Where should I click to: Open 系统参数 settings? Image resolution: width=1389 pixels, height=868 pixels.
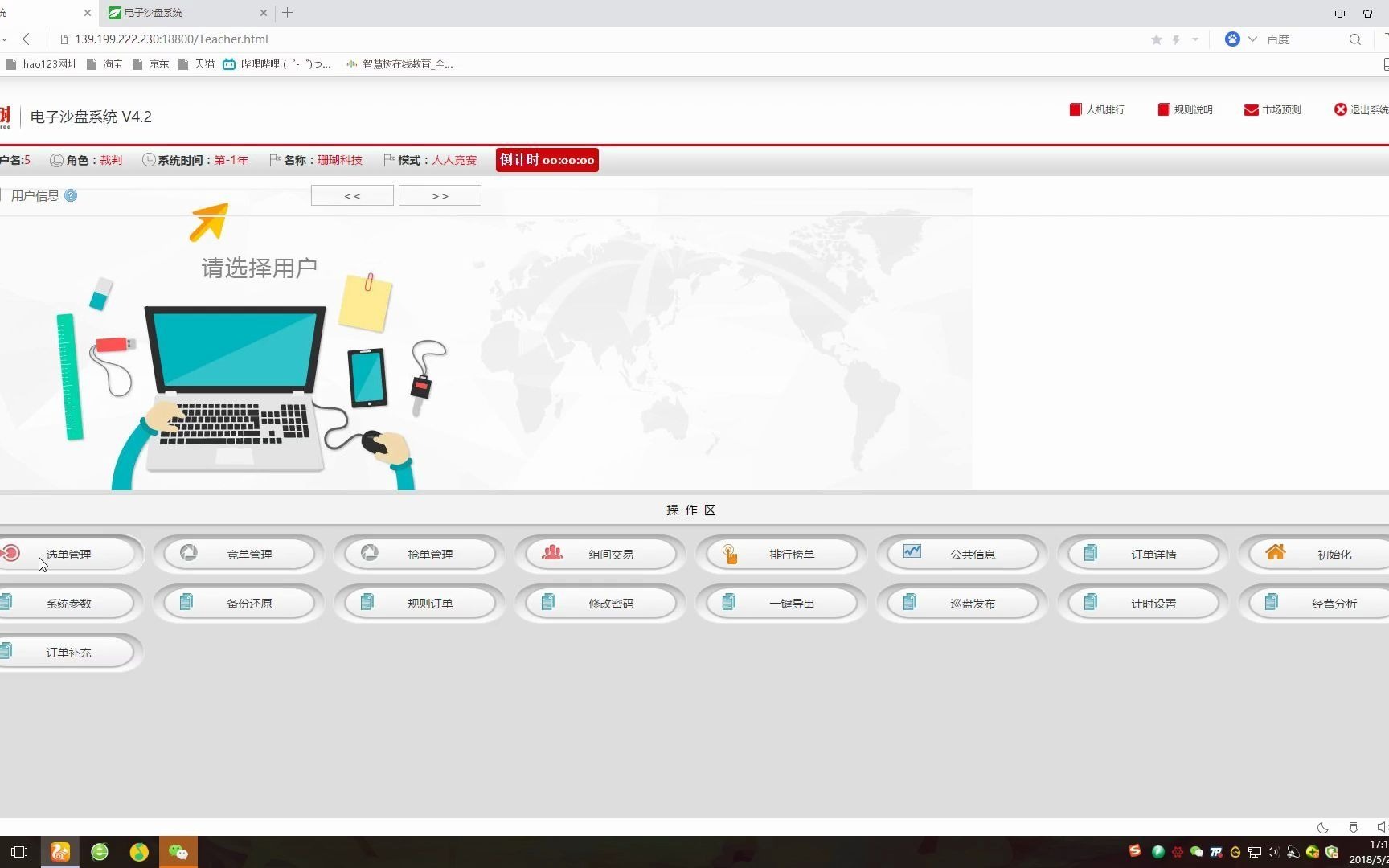pyautogui.click(x=68, y=604)
